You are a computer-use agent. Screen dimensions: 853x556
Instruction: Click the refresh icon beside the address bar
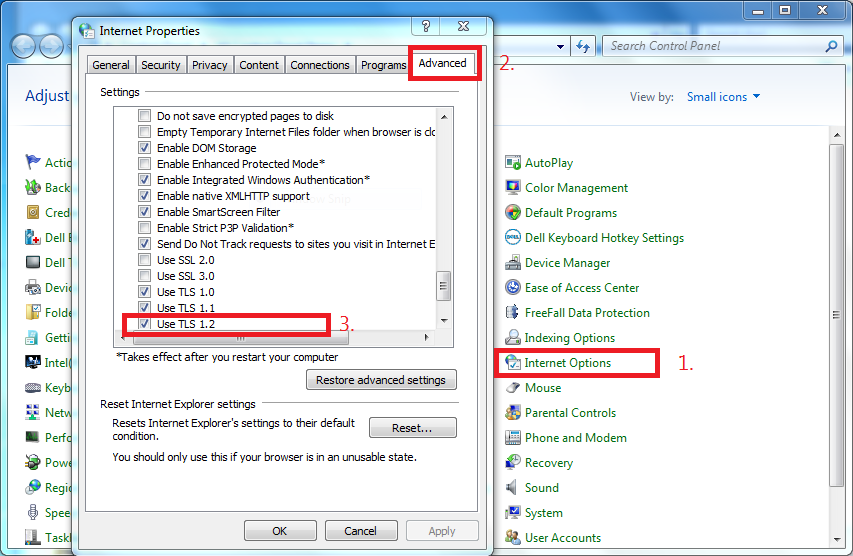(583, 46)
